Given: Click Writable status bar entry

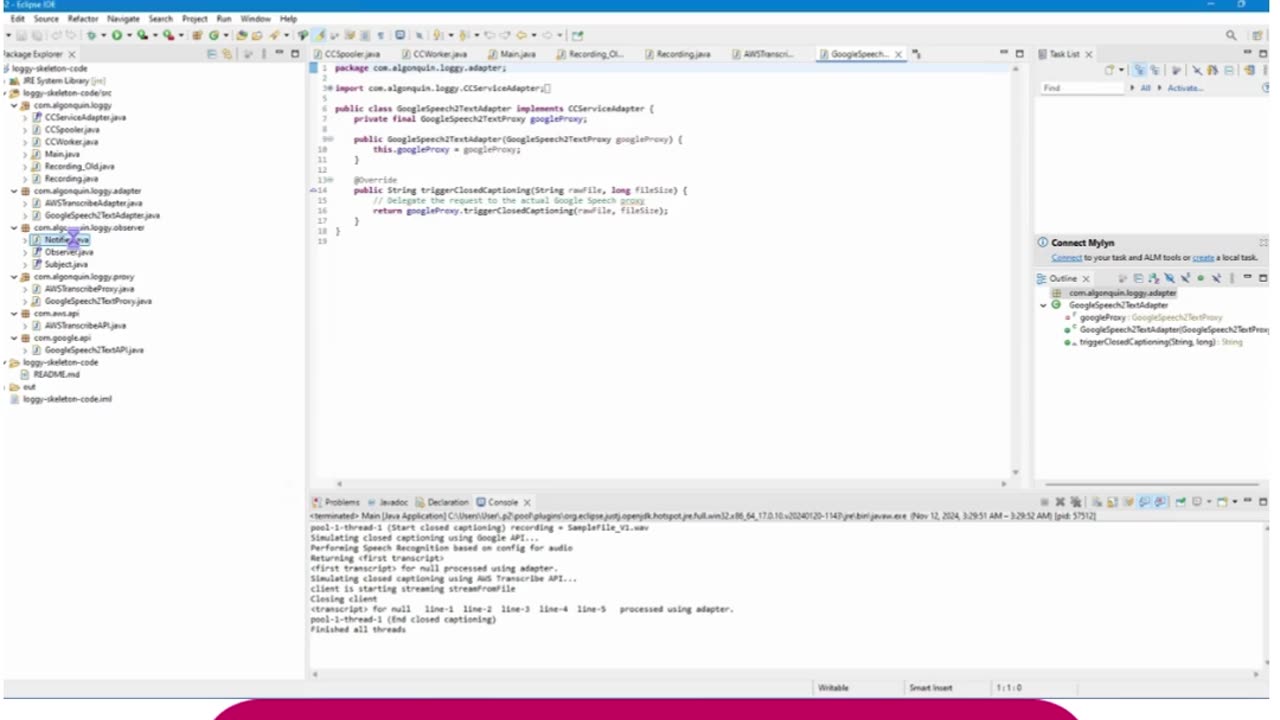Looking at the screenshot, I should click(833, 688).
